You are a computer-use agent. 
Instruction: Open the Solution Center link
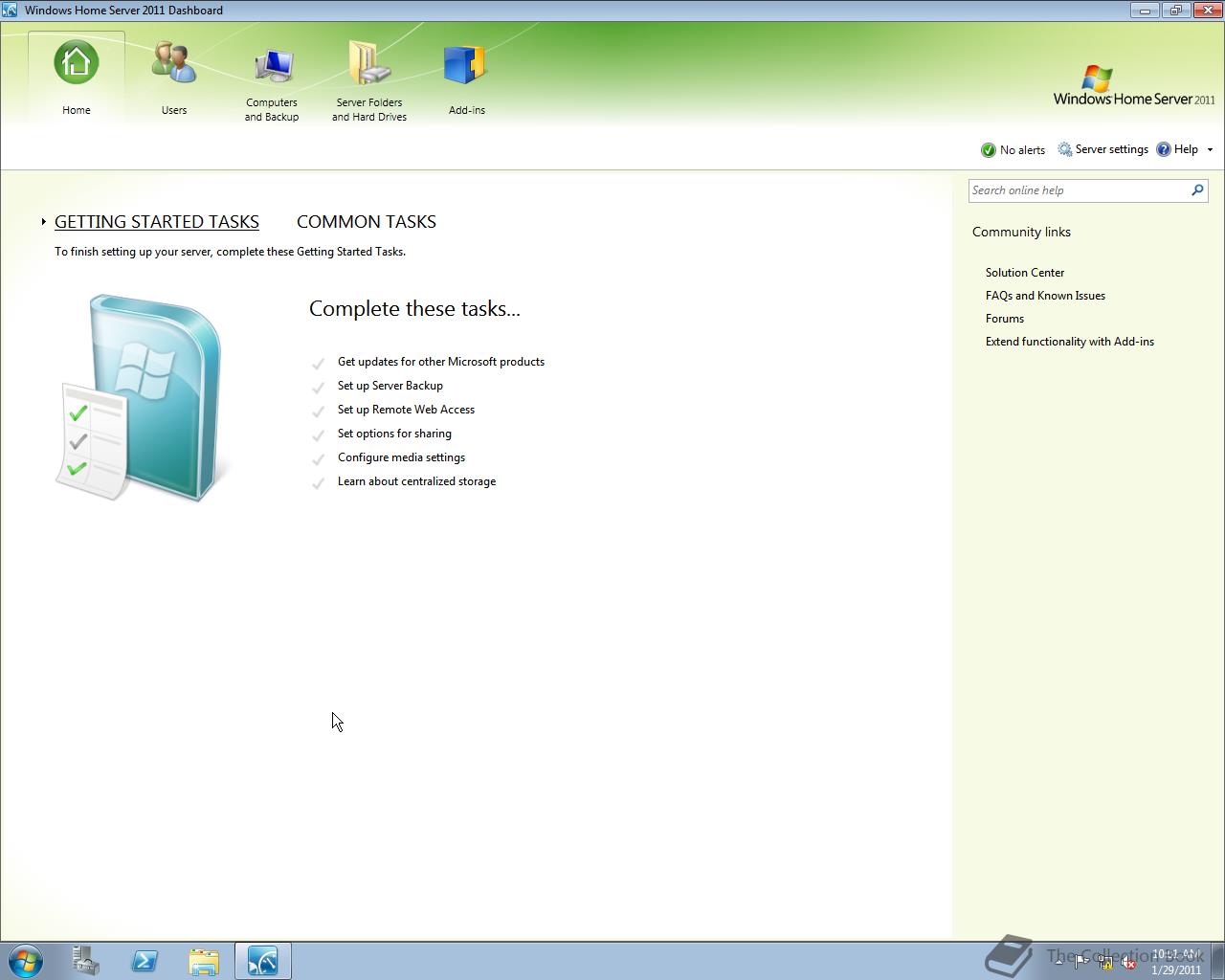pyautogui.click(x=1025, y=273)
